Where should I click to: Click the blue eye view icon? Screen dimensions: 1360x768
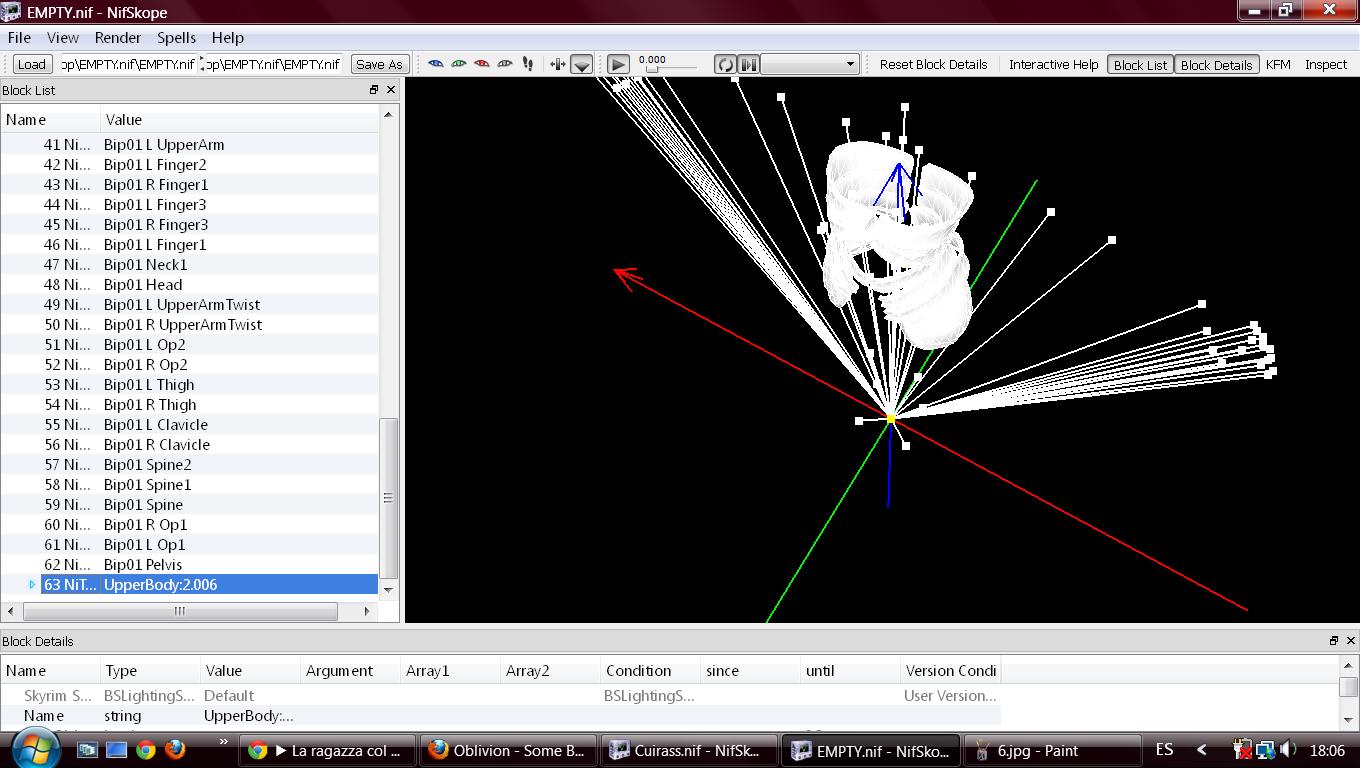tap(436, 64)
